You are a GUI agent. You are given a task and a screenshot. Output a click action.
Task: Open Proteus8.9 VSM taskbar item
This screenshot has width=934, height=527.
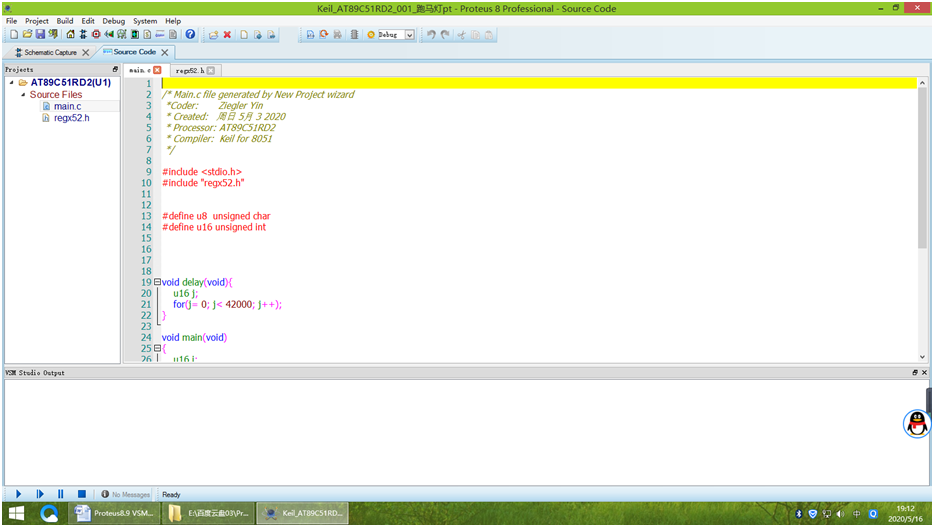click(114, 513)
